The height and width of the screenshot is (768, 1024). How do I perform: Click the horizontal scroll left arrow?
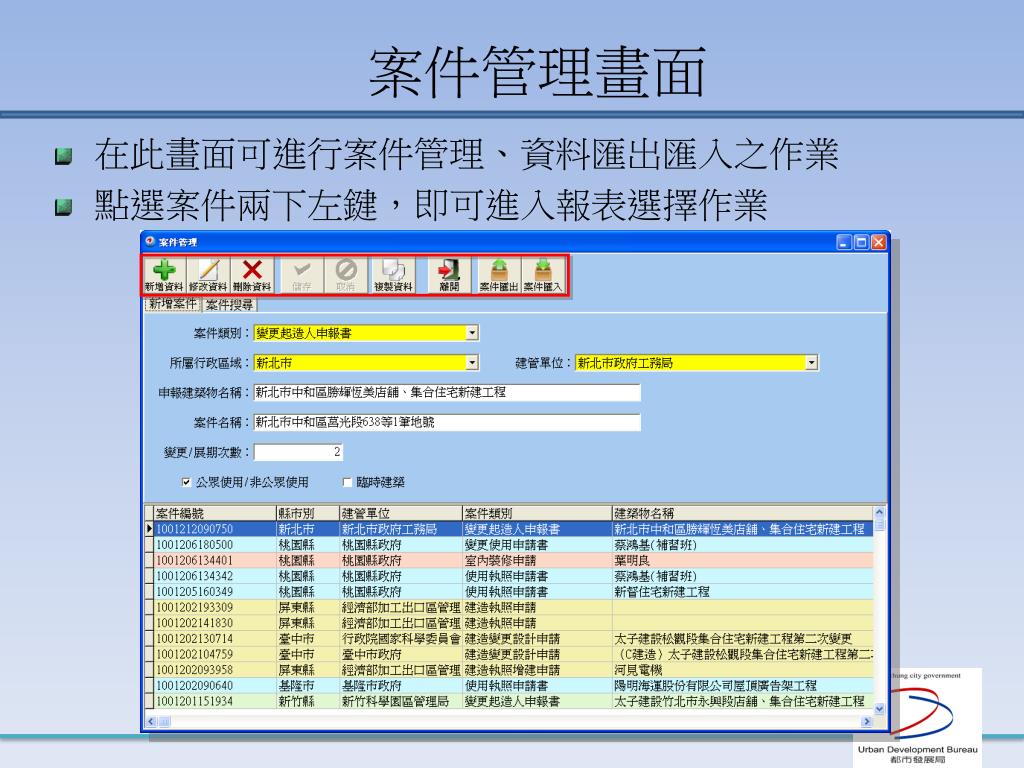coord(152,722)
